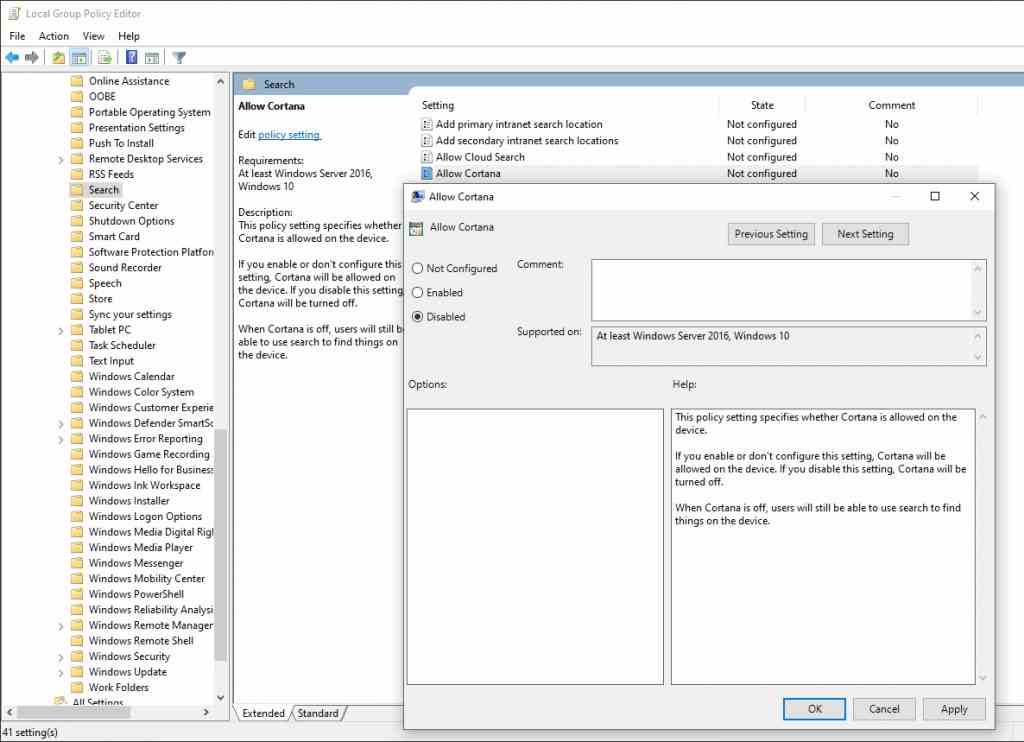
Task: Open the Help menu
Action: [129, 36]
